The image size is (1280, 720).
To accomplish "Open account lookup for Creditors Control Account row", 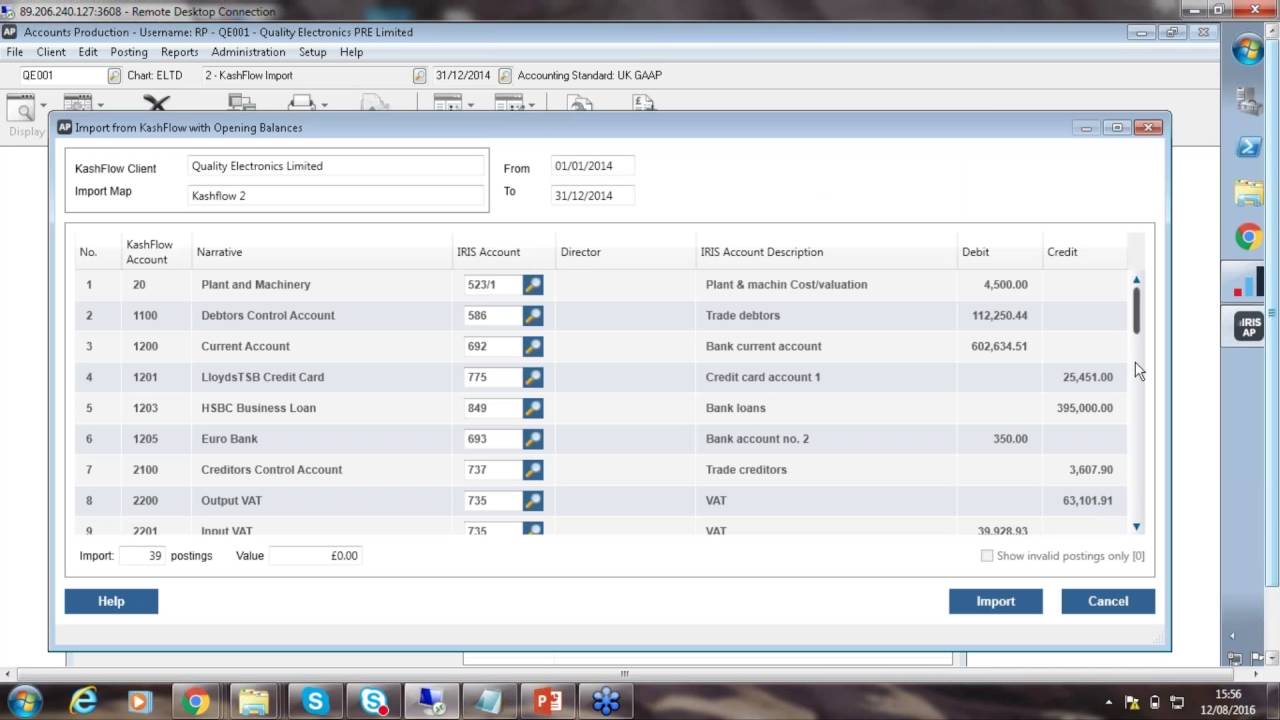I will click(533, 470).
